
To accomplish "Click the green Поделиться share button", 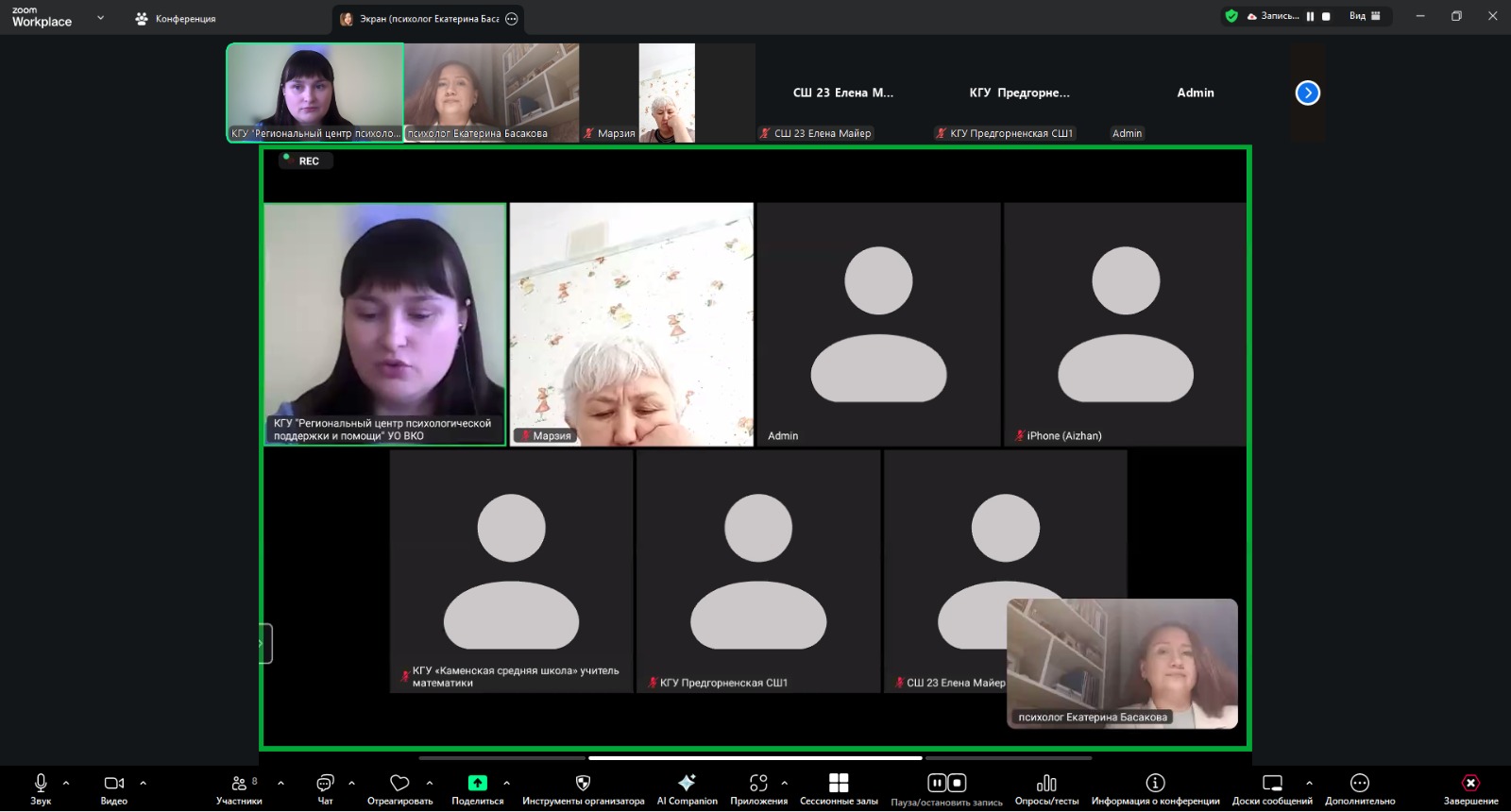I will pyautogui.click(x=478, y=784).
